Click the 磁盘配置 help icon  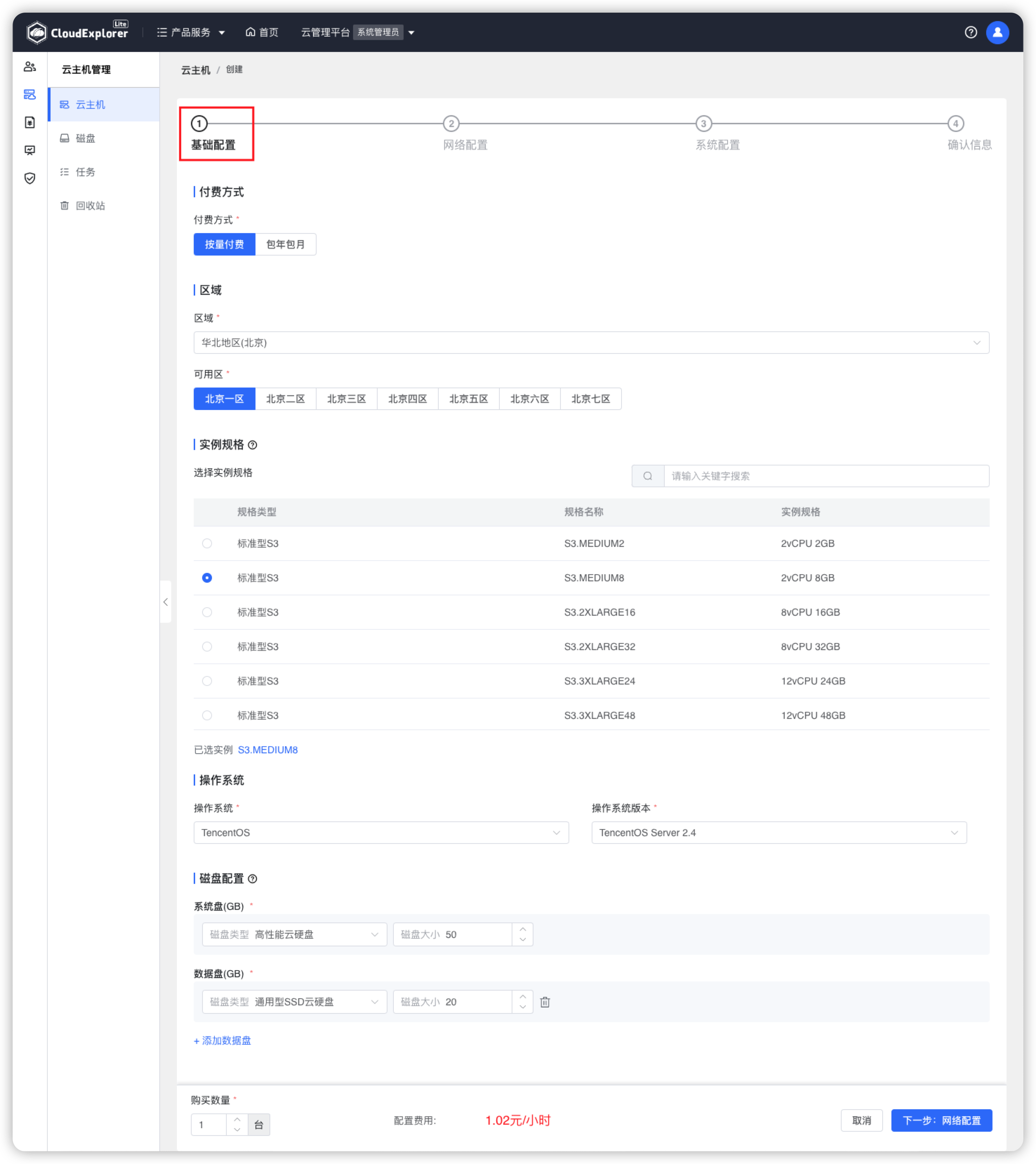point(253,879)
